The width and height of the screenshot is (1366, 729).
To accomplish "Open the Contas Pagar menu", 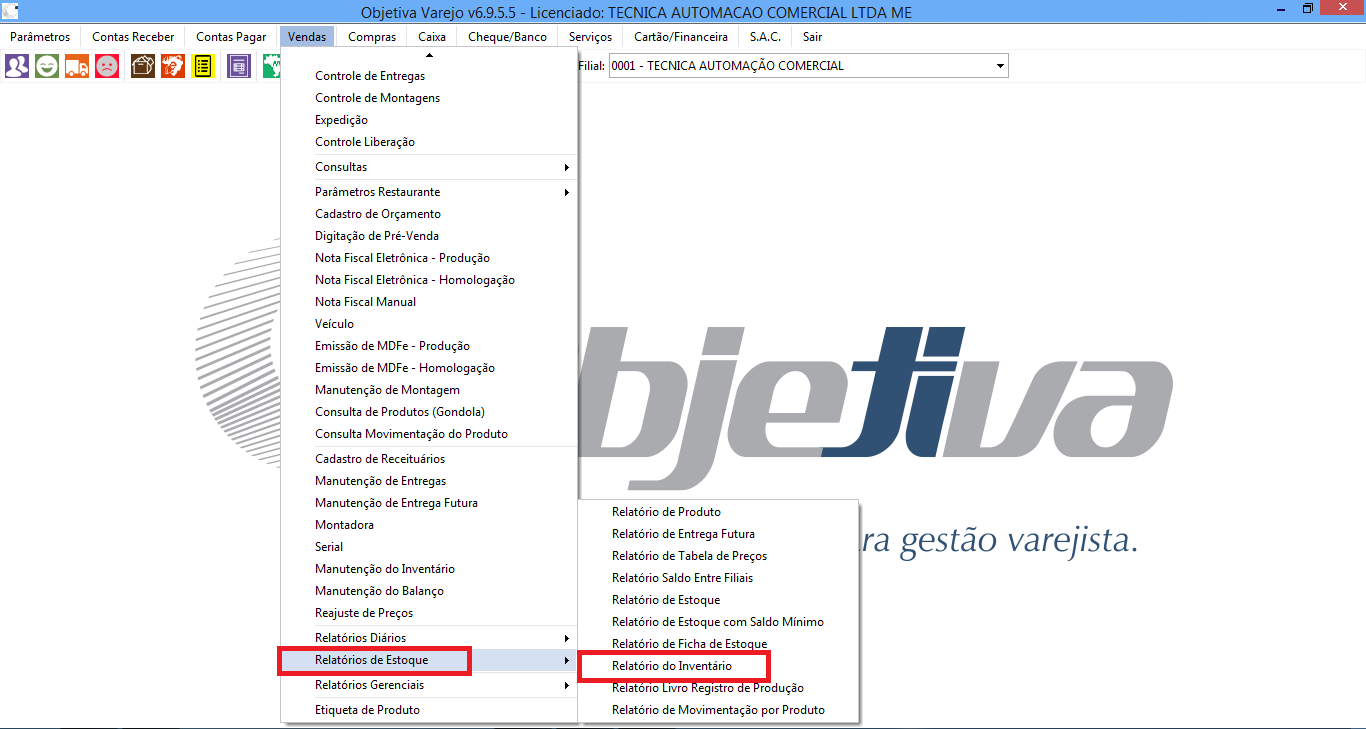I will (x=231, y=37).
